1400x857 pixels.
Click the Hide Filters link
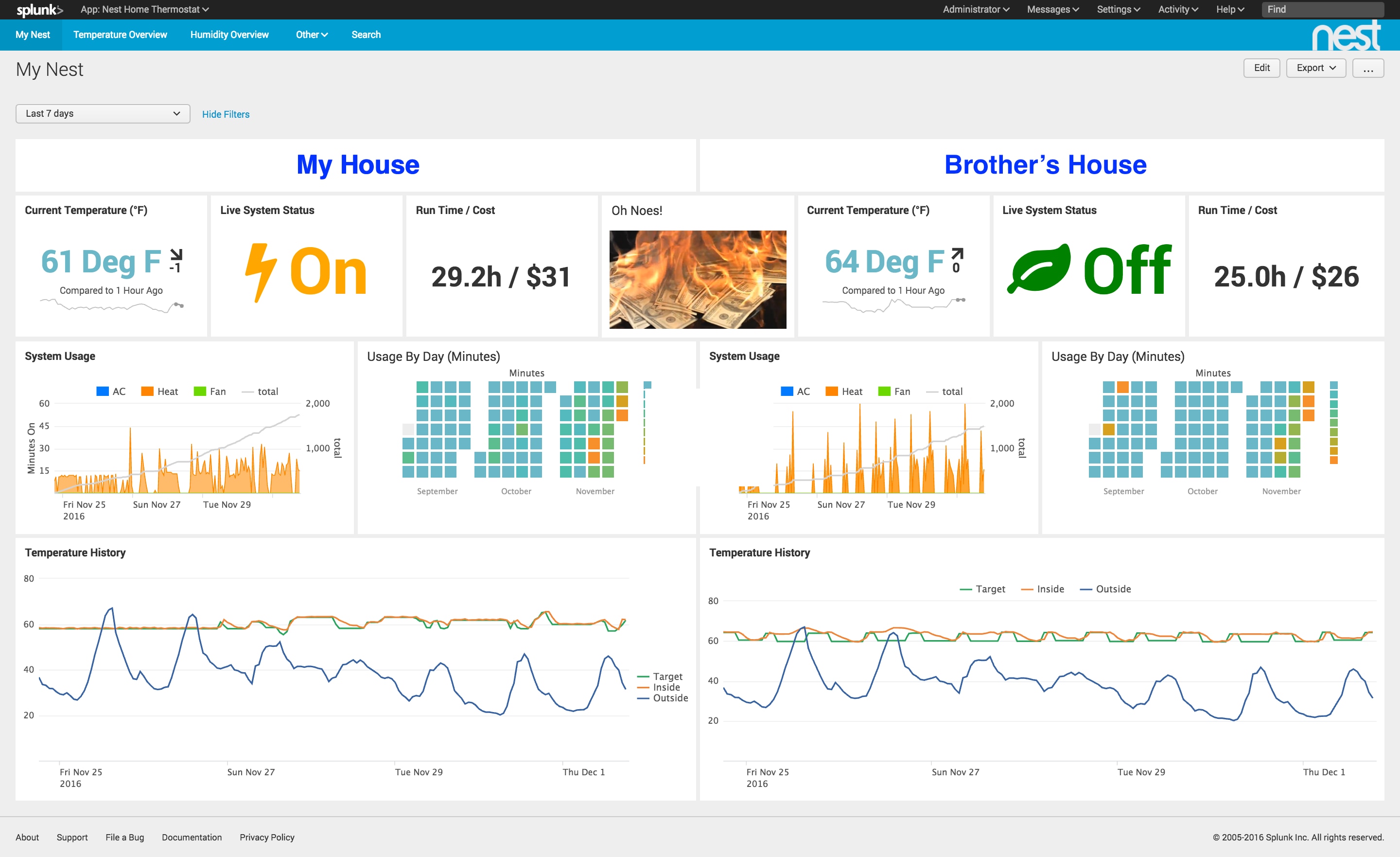pos(226,114)
